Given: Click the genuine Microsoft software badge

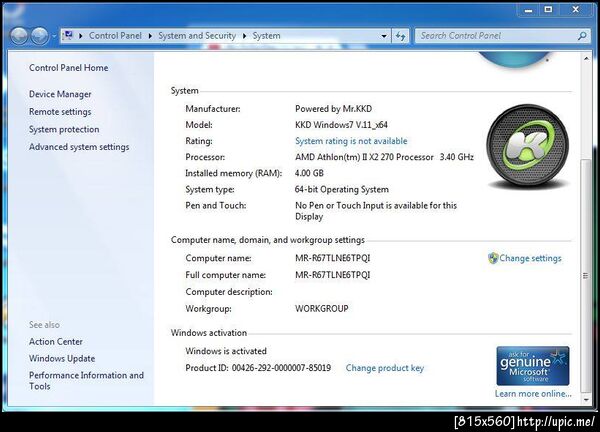Looking at the screenshot, I should click(x=533, y=366).
